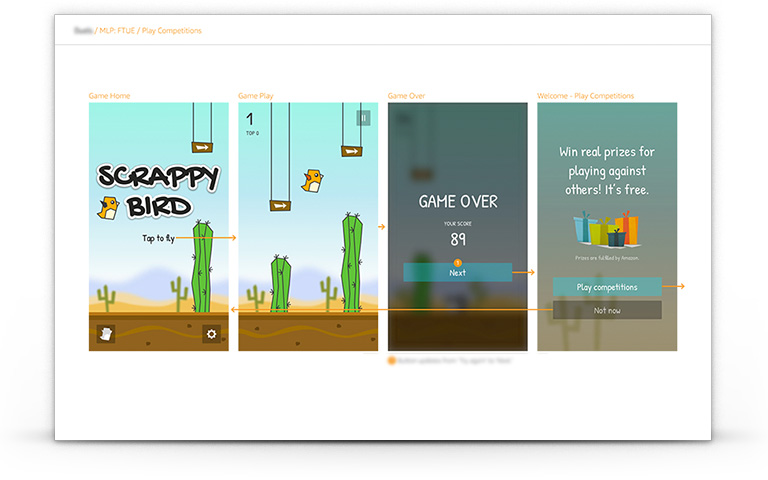
Task: Select the Game Over screen label
Action: coord(407,96)
